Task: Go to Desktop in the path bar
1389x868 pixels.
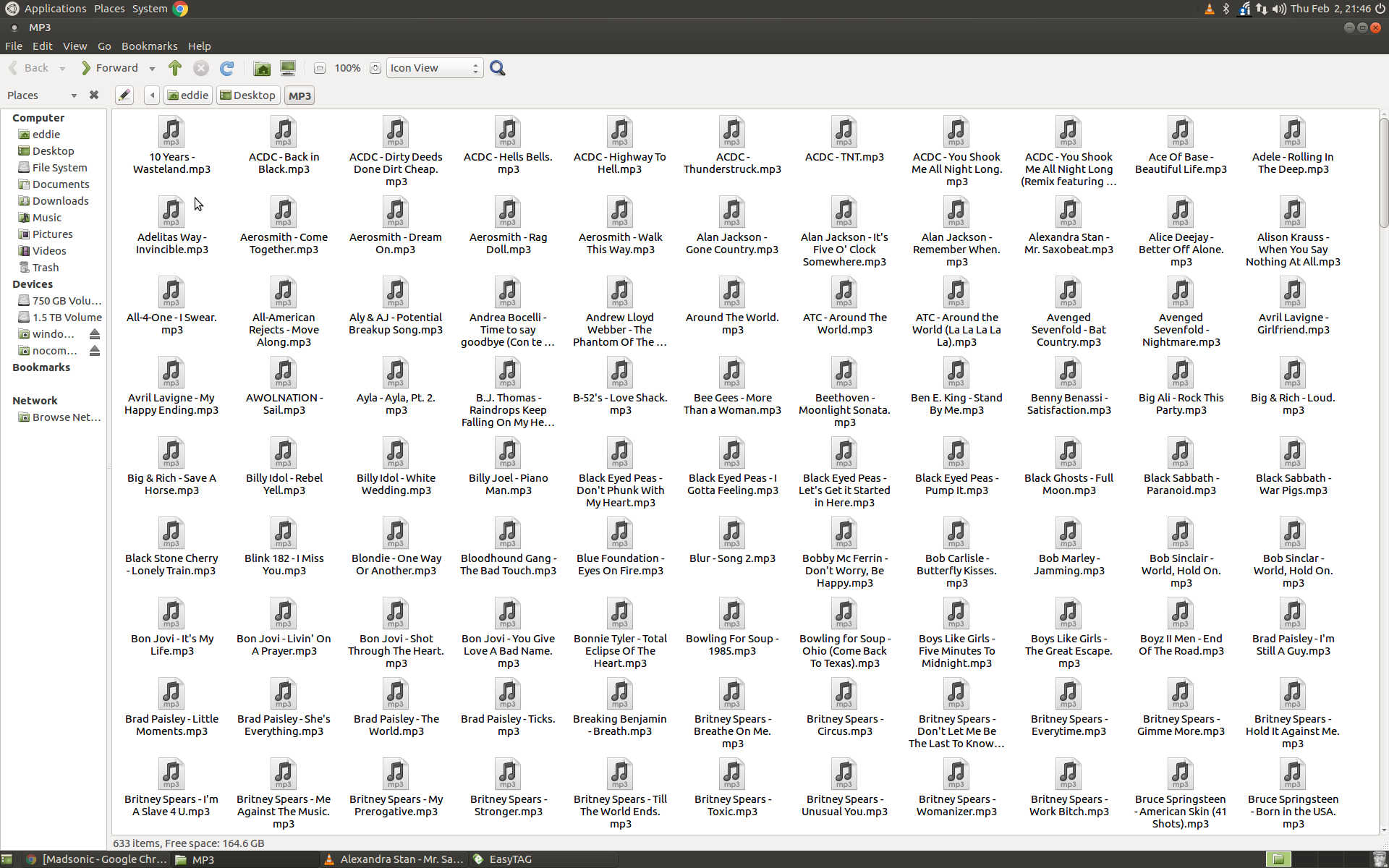Action: pyautogui.click(x=247, y=95)
